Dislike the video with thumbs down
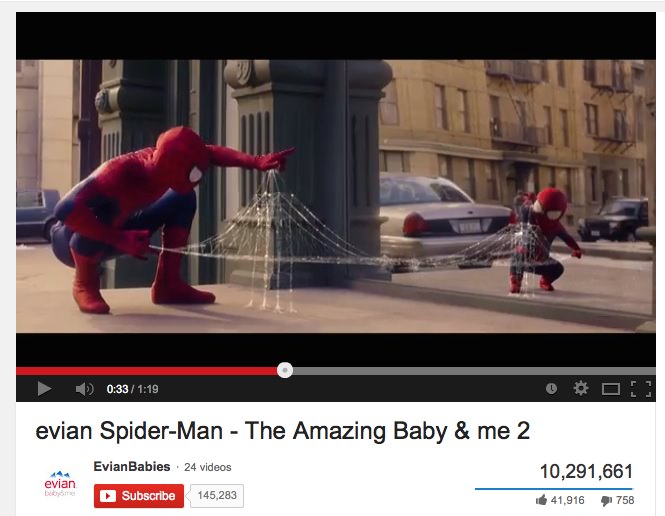The width and height of the screenshot is (665, 516). [x=606, y=501]
